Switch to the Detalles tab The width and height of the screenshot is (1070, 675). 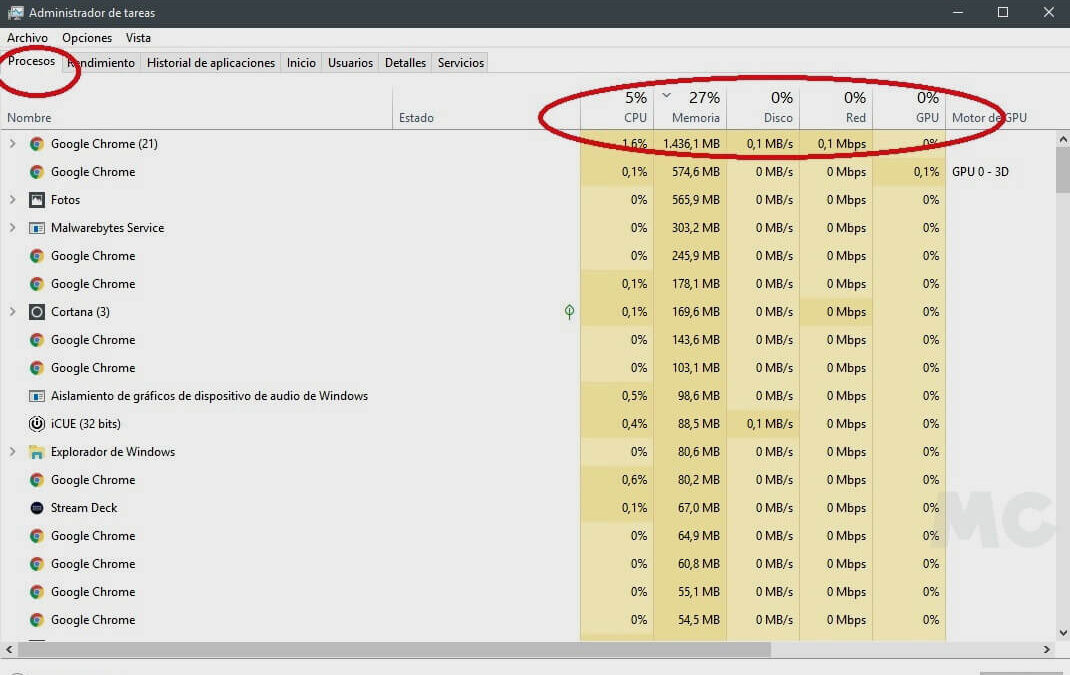(x=405, y=63)
